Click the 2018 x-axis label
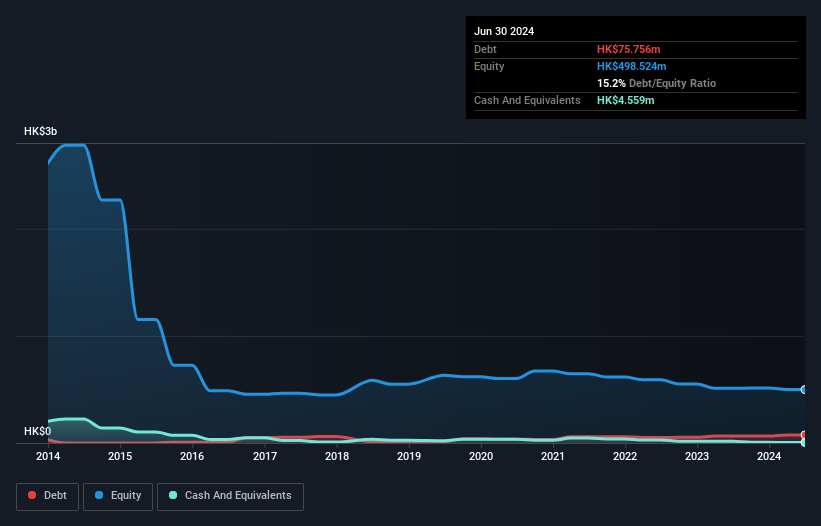This screenshot has width=821, height=526. point(337,456)
